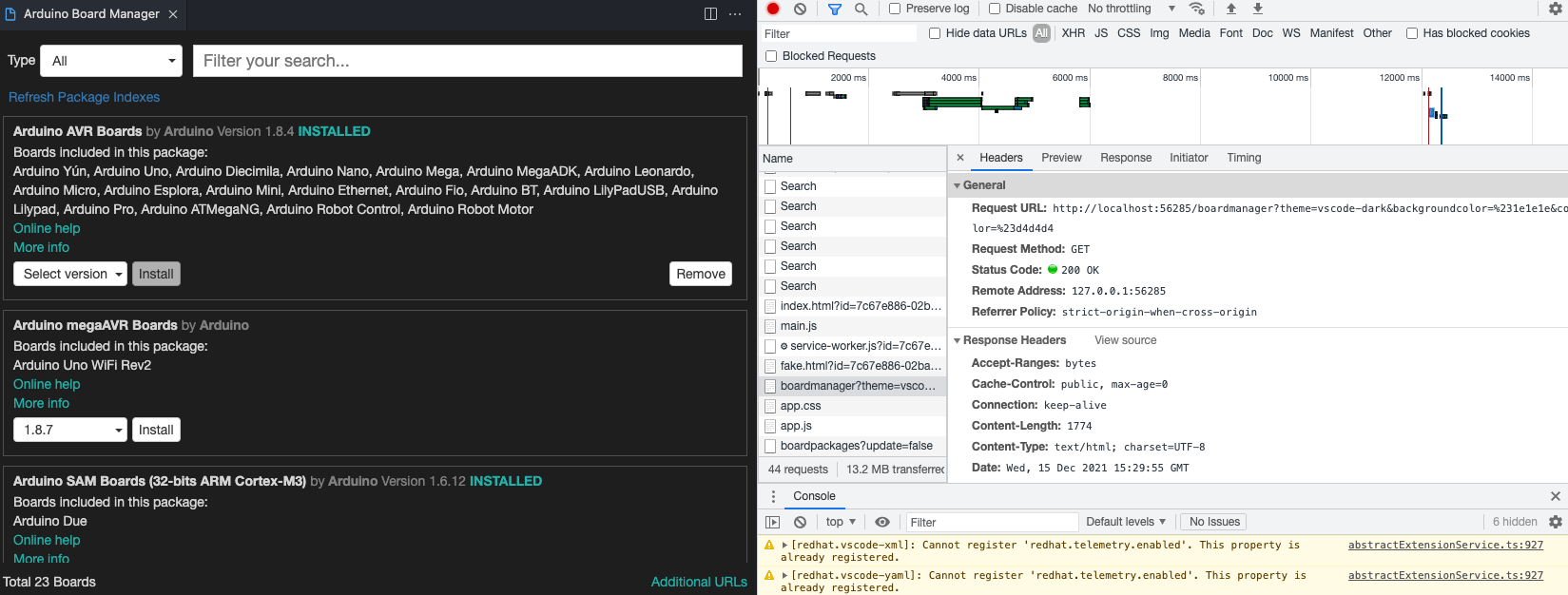1568x595 pixels.
Task: Click View source for response headers
Action: (x=1126, y=340)
